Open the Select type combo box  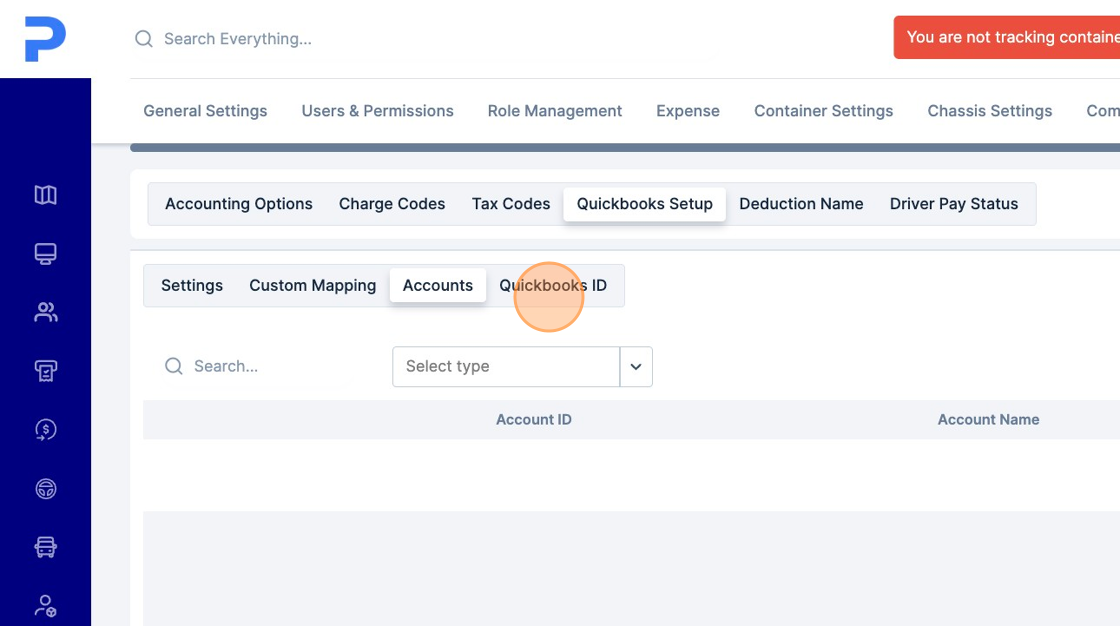522,367
